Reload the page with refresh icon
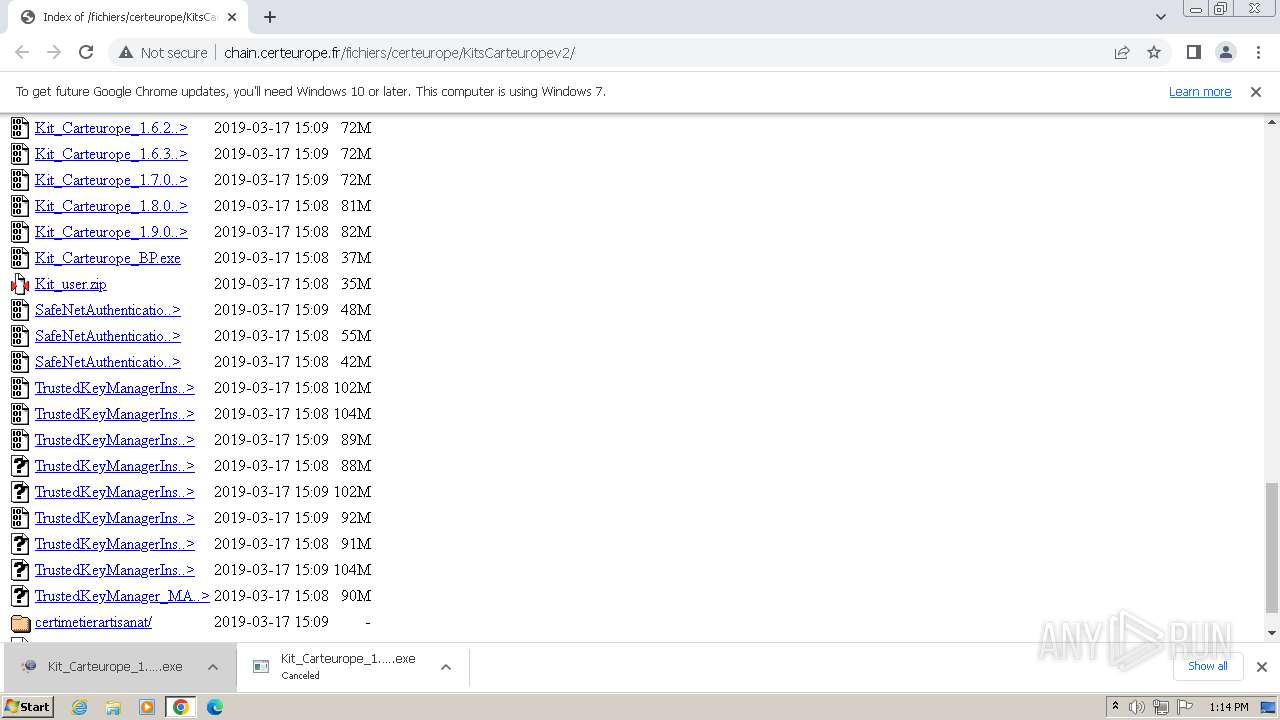 point(86,52)
